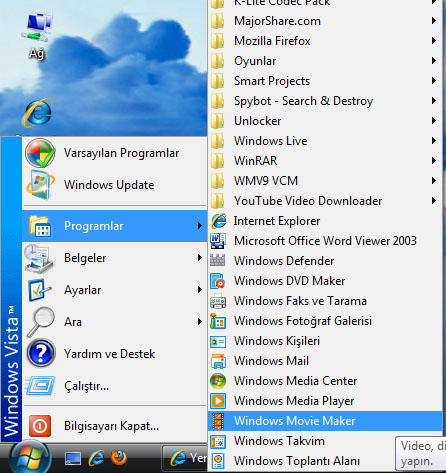
Task: Click the red power icon for Bilgisayarı Kapat
Action: click(x=40, y=426)
